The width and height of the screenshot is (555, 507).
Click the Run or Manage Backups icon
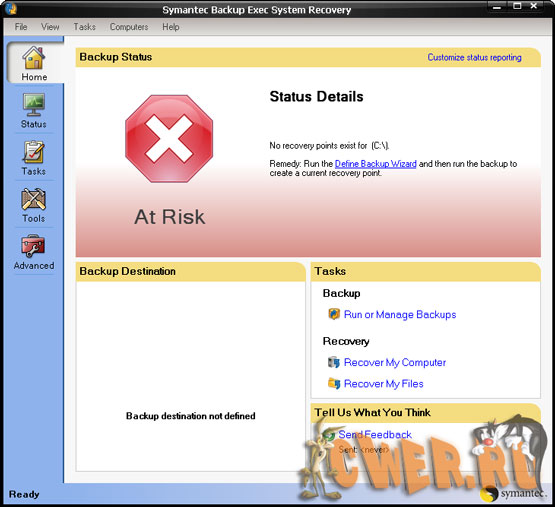tap(334, 314)
